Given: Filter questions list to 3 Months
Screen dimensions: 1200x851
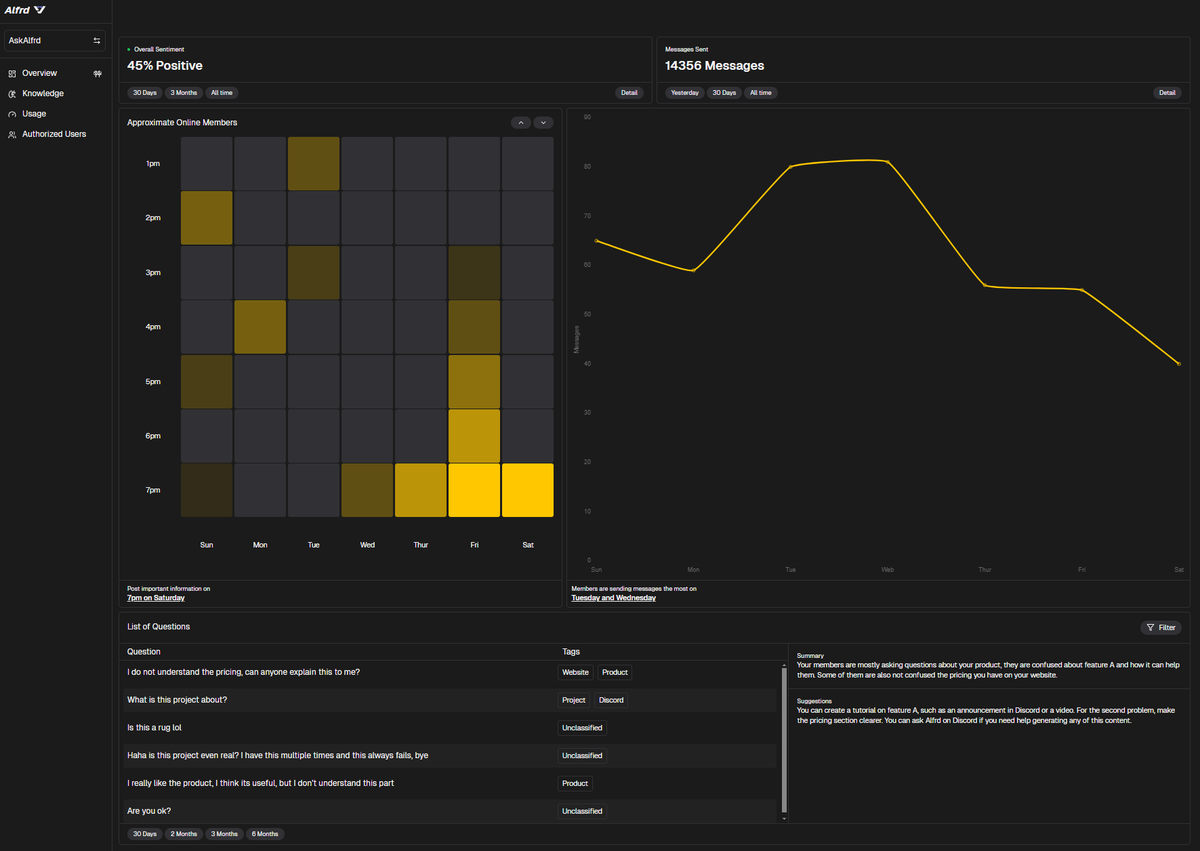Looking at the screenshot, I should coord(224,833).
